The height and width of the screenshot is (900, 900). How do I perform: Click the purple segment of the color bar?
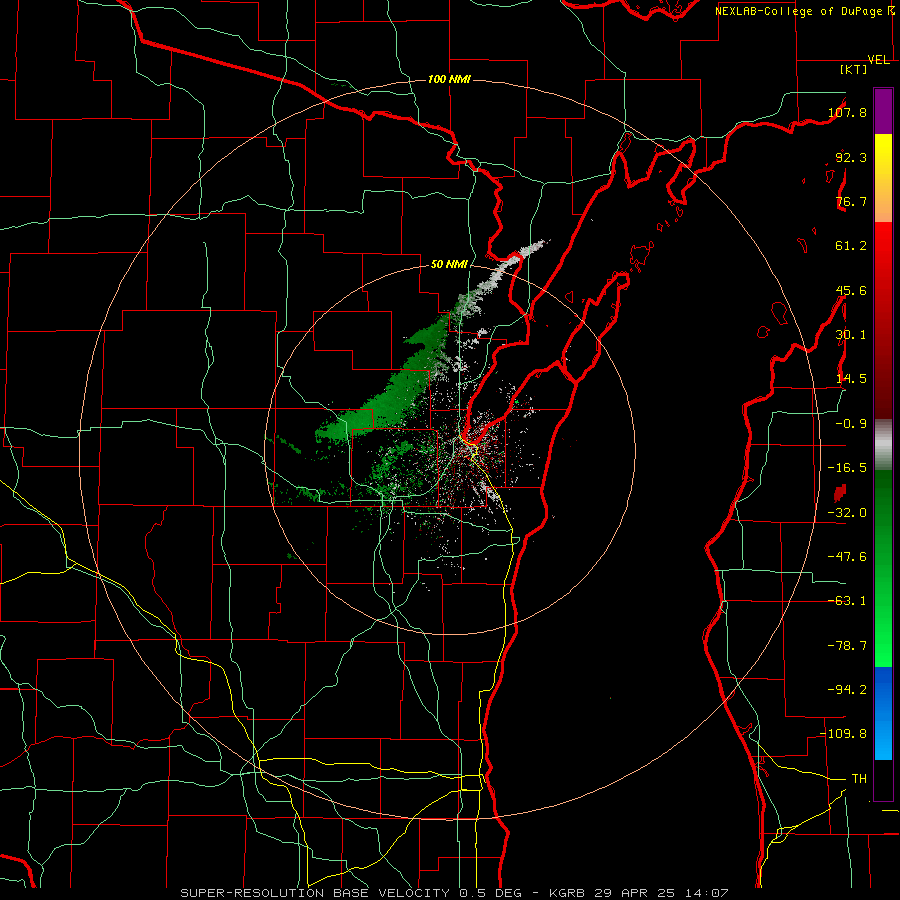pos(883,111)
